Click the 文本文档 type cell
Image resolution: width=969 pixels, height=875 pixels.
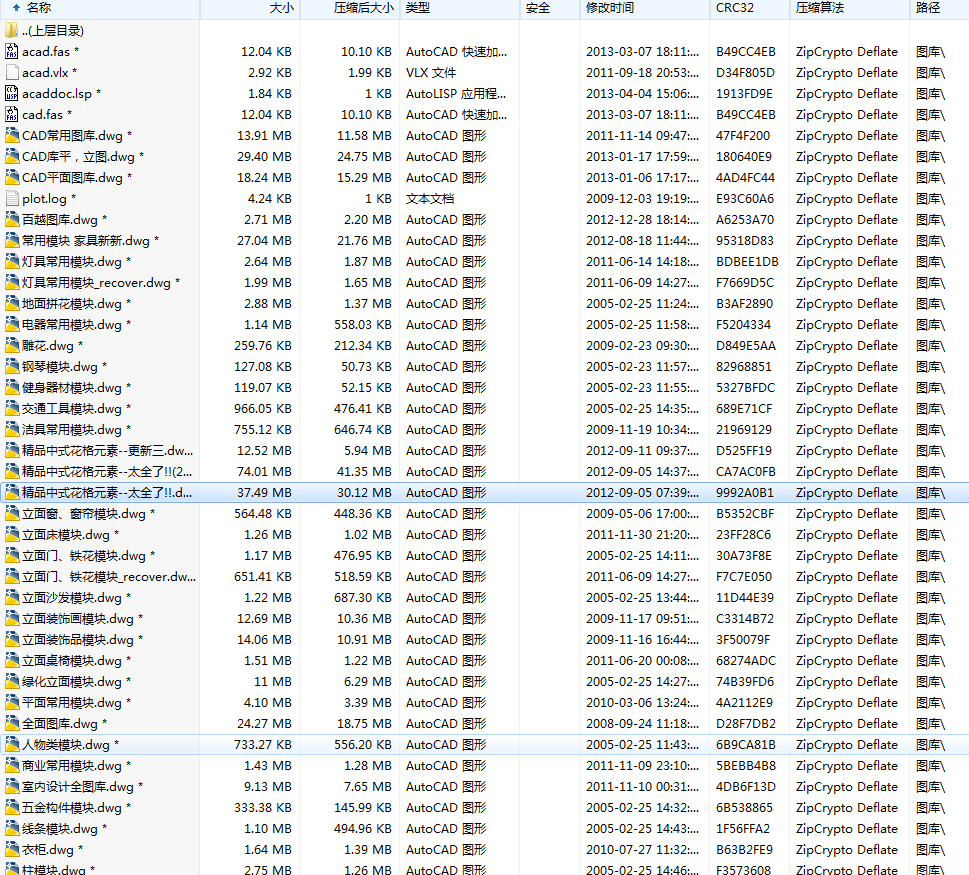point(430,198)
